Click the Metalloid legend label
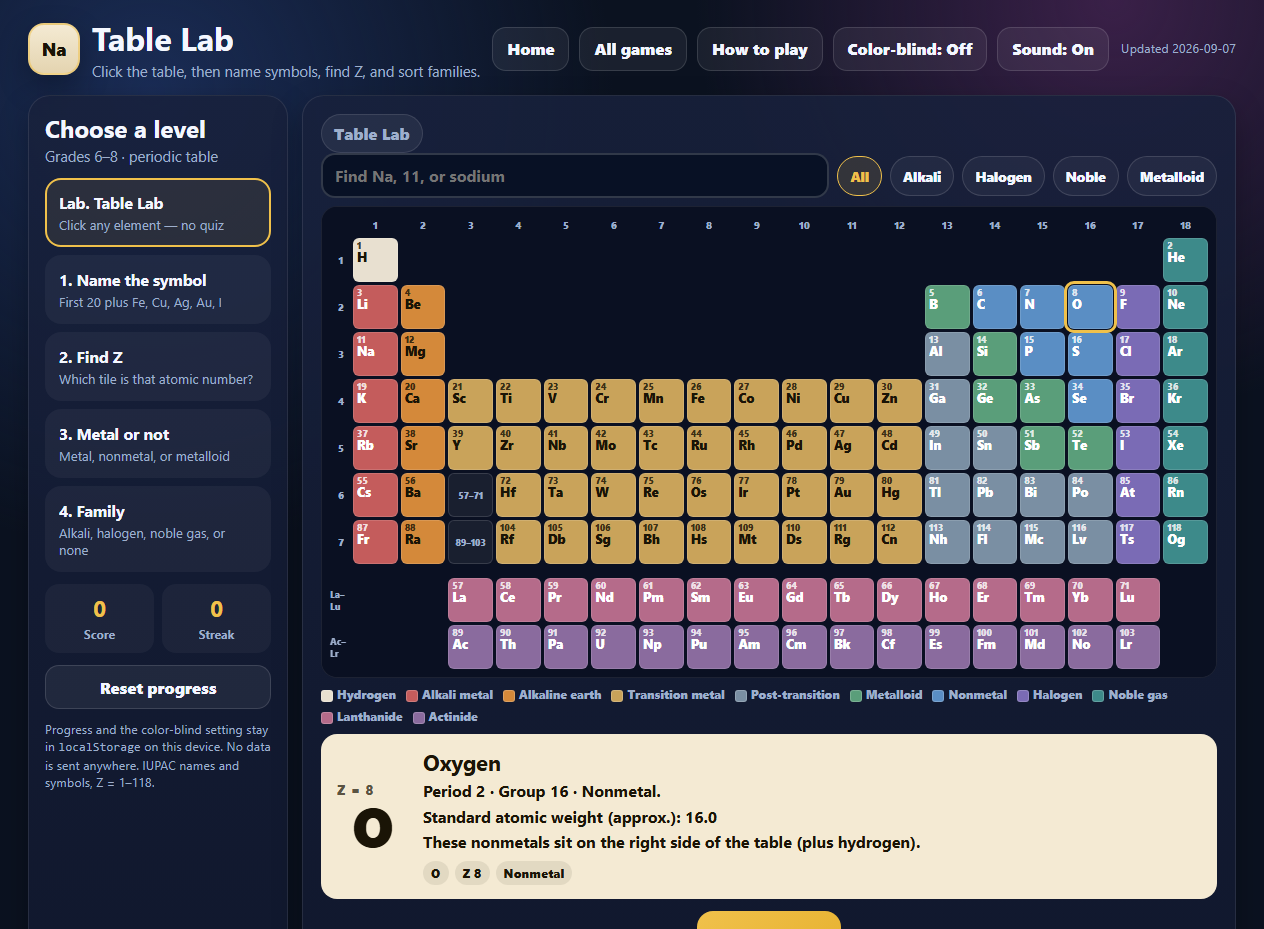1264x929 pixels. (894, 695)
